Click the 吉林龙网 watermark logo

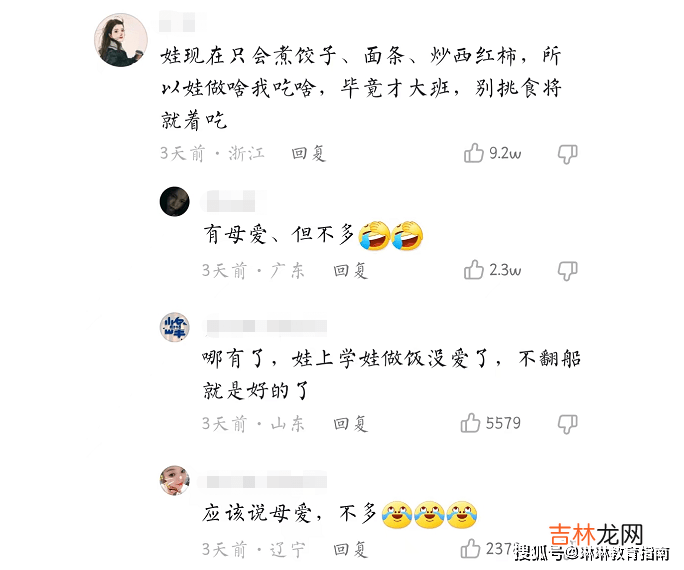(596, 535)
